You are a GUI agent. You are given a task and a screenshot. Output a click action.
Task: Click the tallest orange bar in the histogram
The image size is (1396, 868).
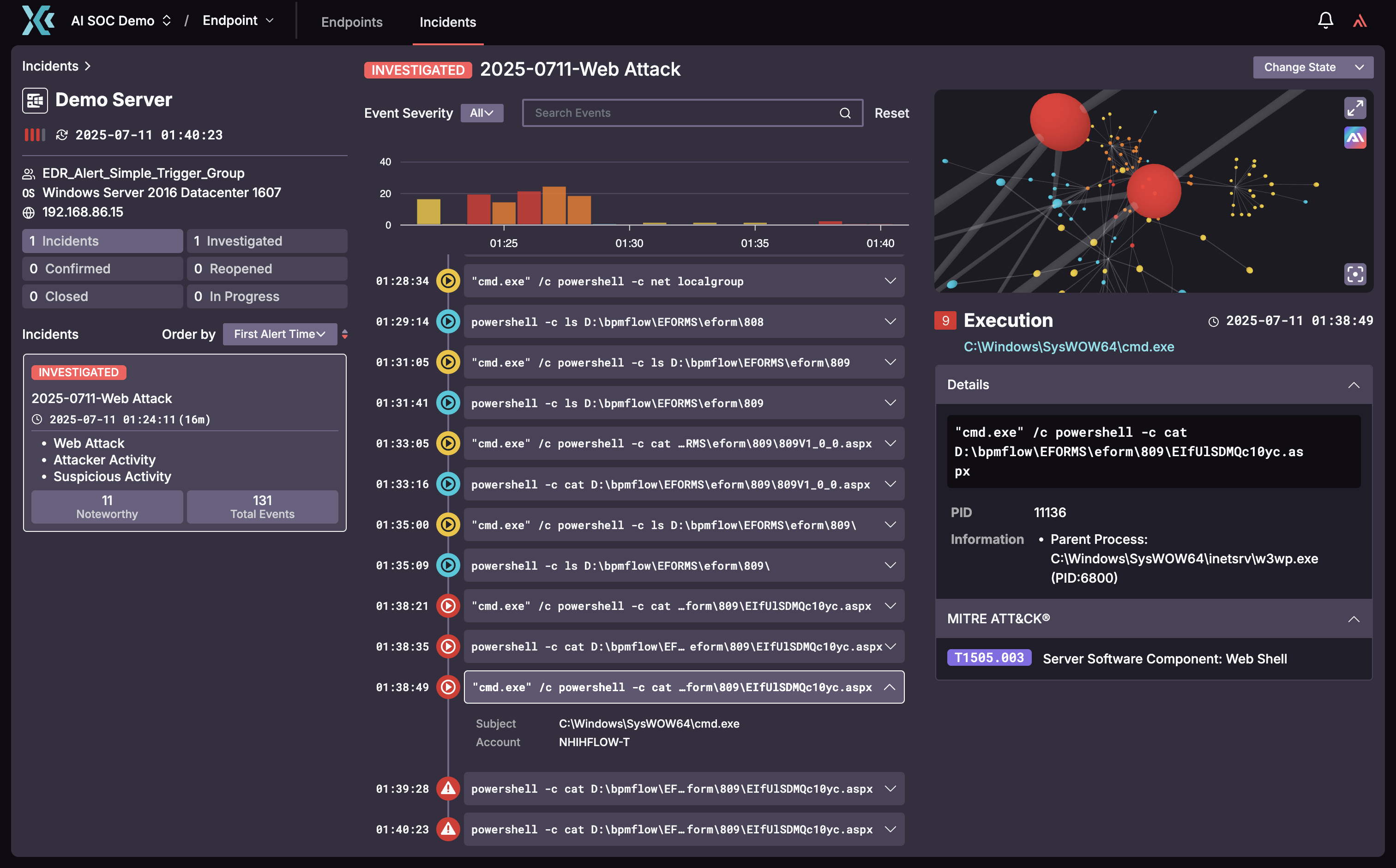tap(554, 205)
